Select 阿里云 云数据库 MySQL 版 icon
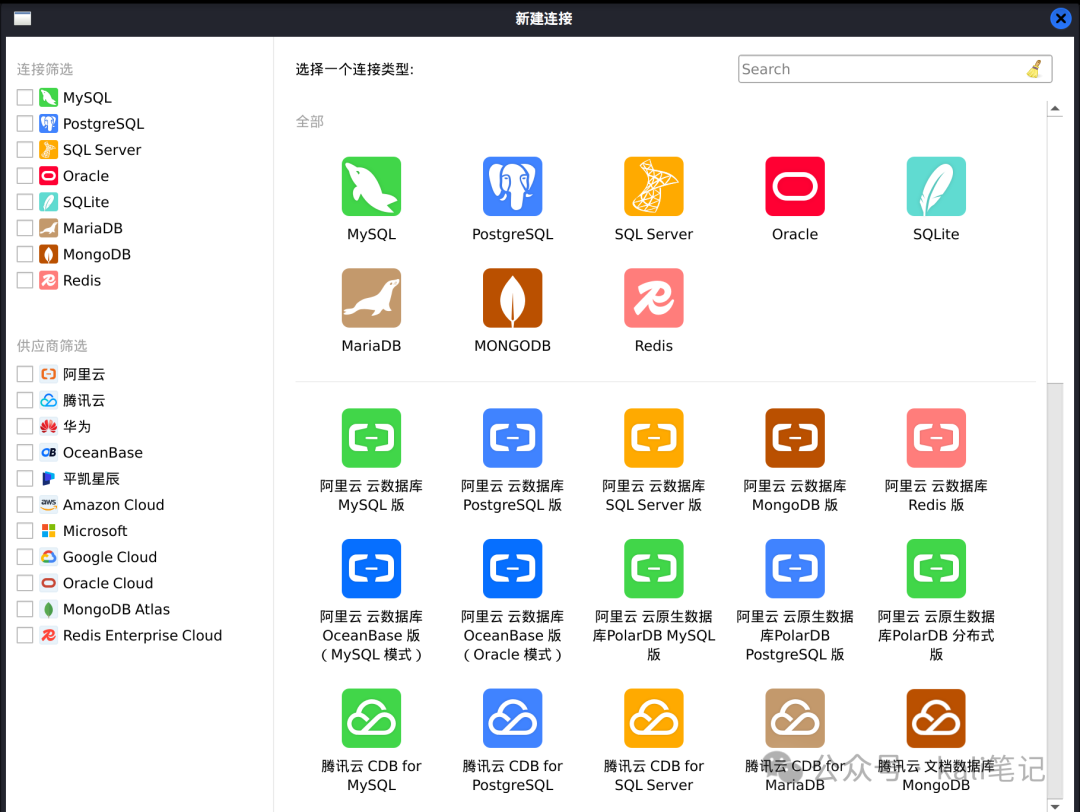Image resolution: width=1080 pixels, height=812 pixels. point(371,438)
